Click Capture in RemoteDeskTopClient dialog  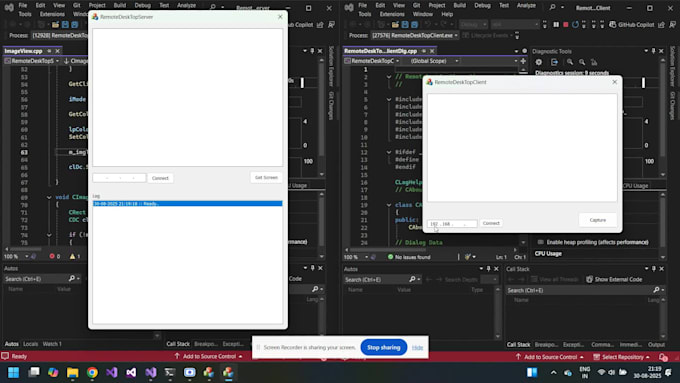pos(598,220)
